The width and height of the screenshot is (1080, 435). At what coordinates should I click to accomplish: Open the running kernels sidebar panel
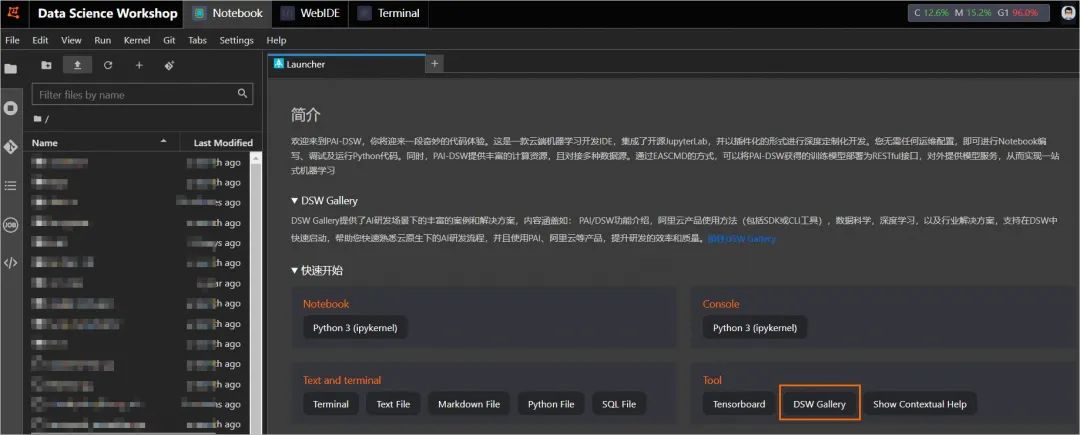click(11, 107)
